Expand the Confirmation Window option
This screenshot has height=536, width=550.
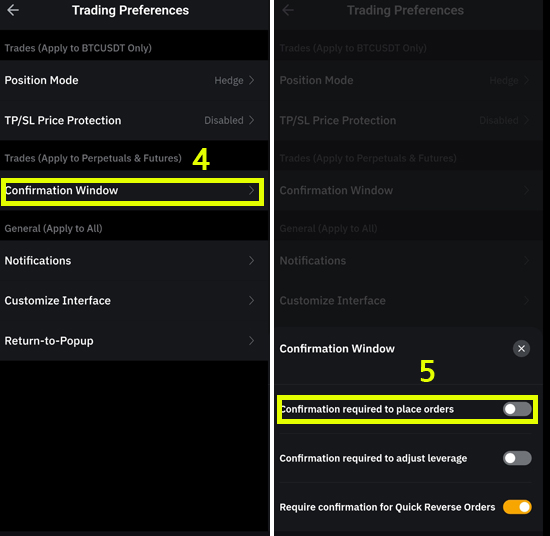pyautogui.click(x=134, y=190)
